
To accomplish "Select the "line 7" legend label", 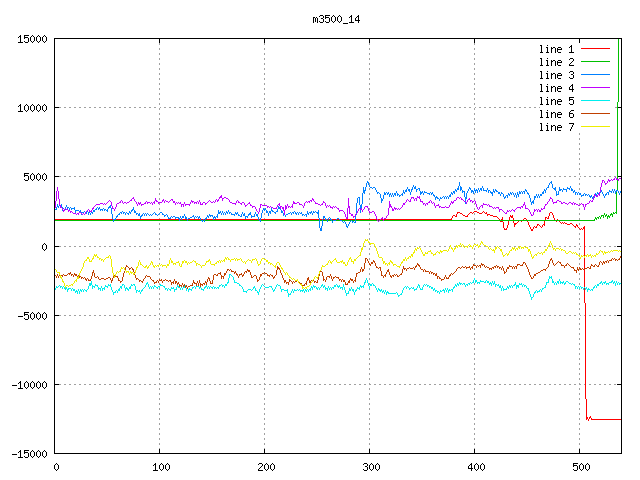I will coord(556,127).
